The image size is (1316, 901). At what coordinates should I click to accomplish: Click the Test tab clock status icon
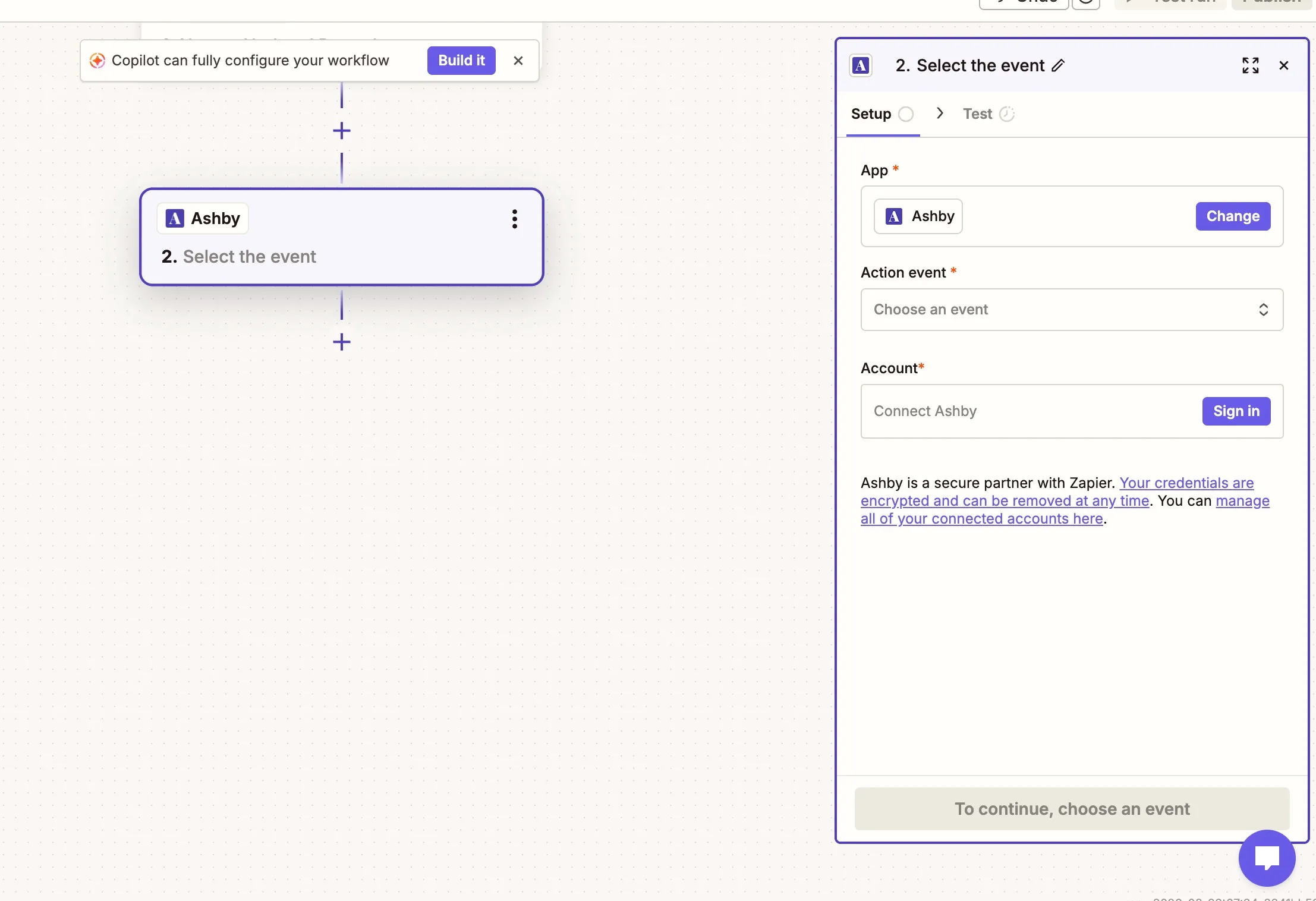point(1007,114)
